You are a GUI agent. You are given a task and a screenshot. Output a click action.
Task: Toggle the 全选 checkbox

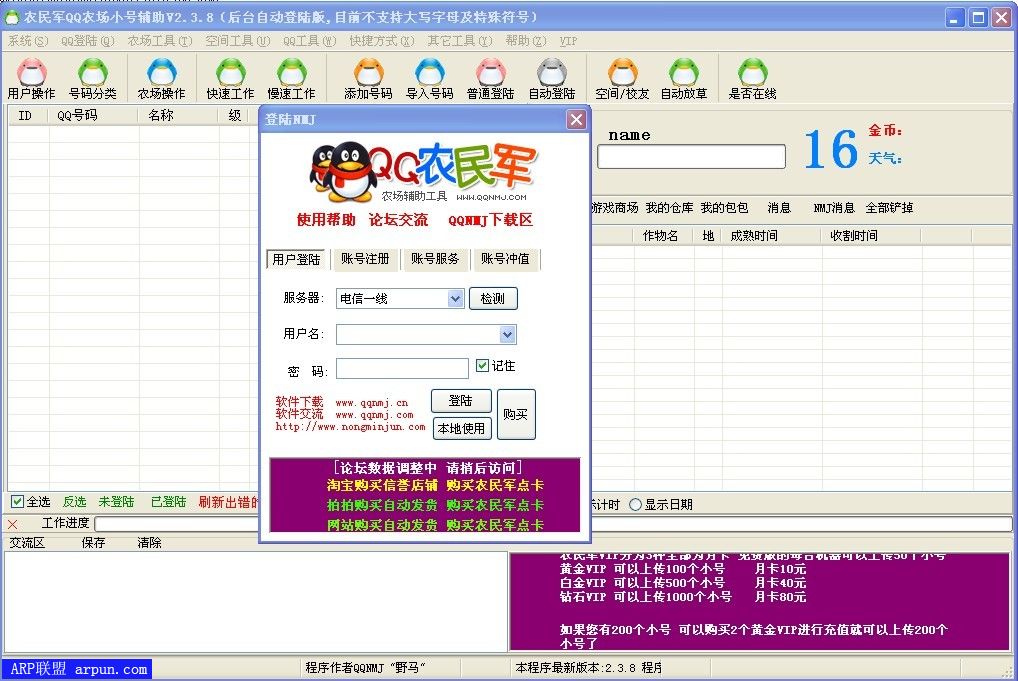coord(18,502)
